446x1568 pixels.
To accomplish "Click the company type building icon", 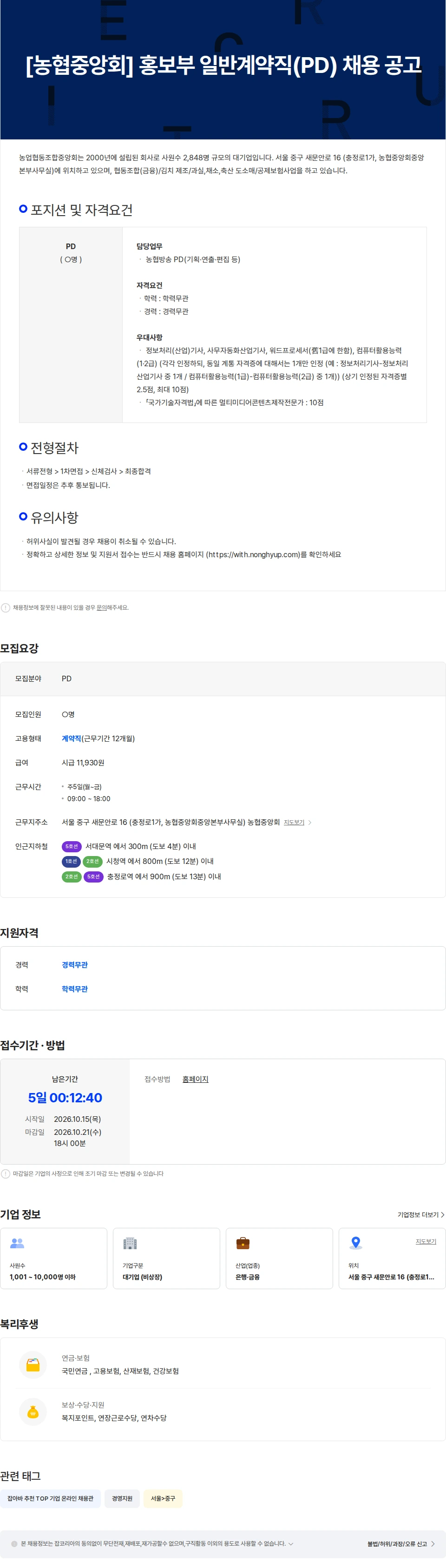I will click(130, 1243).
